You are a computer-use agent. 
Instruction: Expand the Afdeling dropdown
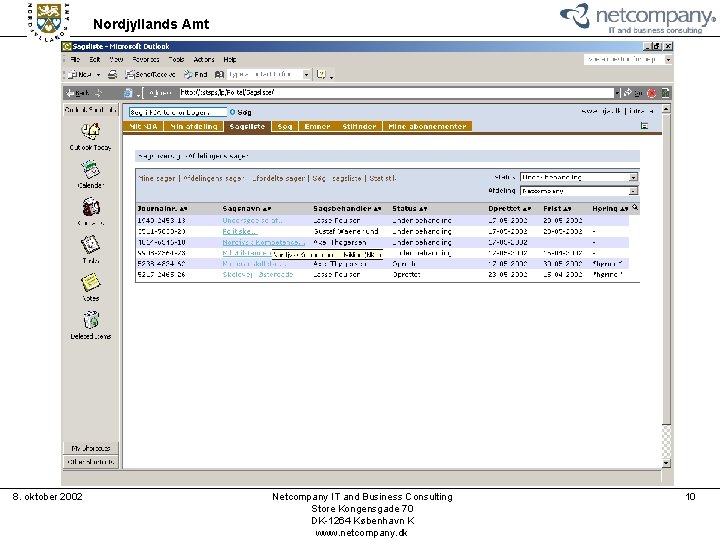tap(633, 191)
